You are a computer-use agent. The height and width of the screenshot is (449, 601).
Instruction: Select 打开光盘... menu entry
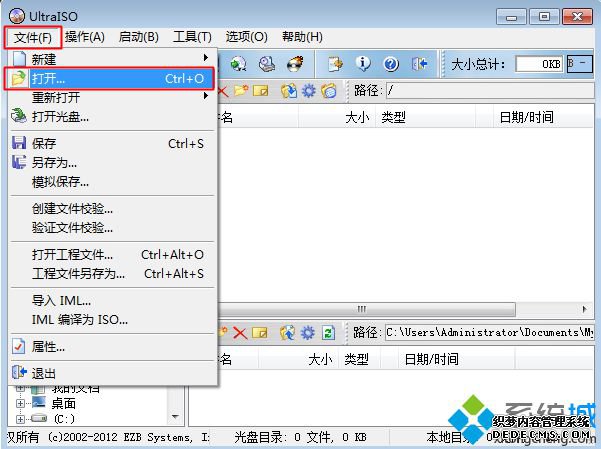(111, 117)
